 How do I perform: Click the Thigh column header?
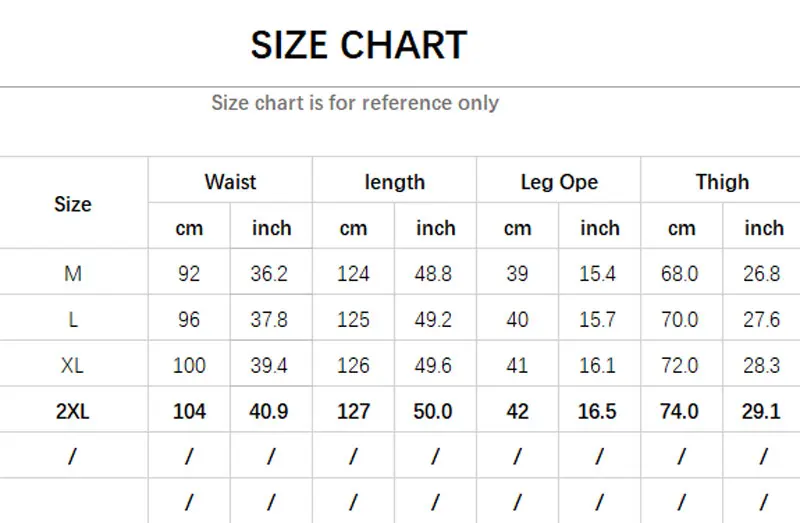click(x=722, y=182)
